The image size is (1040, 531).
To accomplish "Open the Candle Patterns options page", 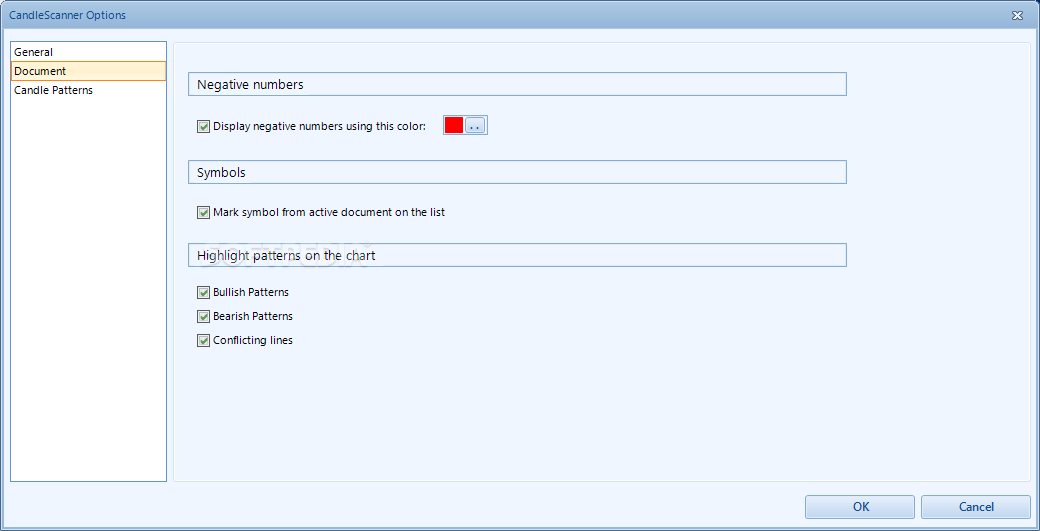I will pos(88,90).
